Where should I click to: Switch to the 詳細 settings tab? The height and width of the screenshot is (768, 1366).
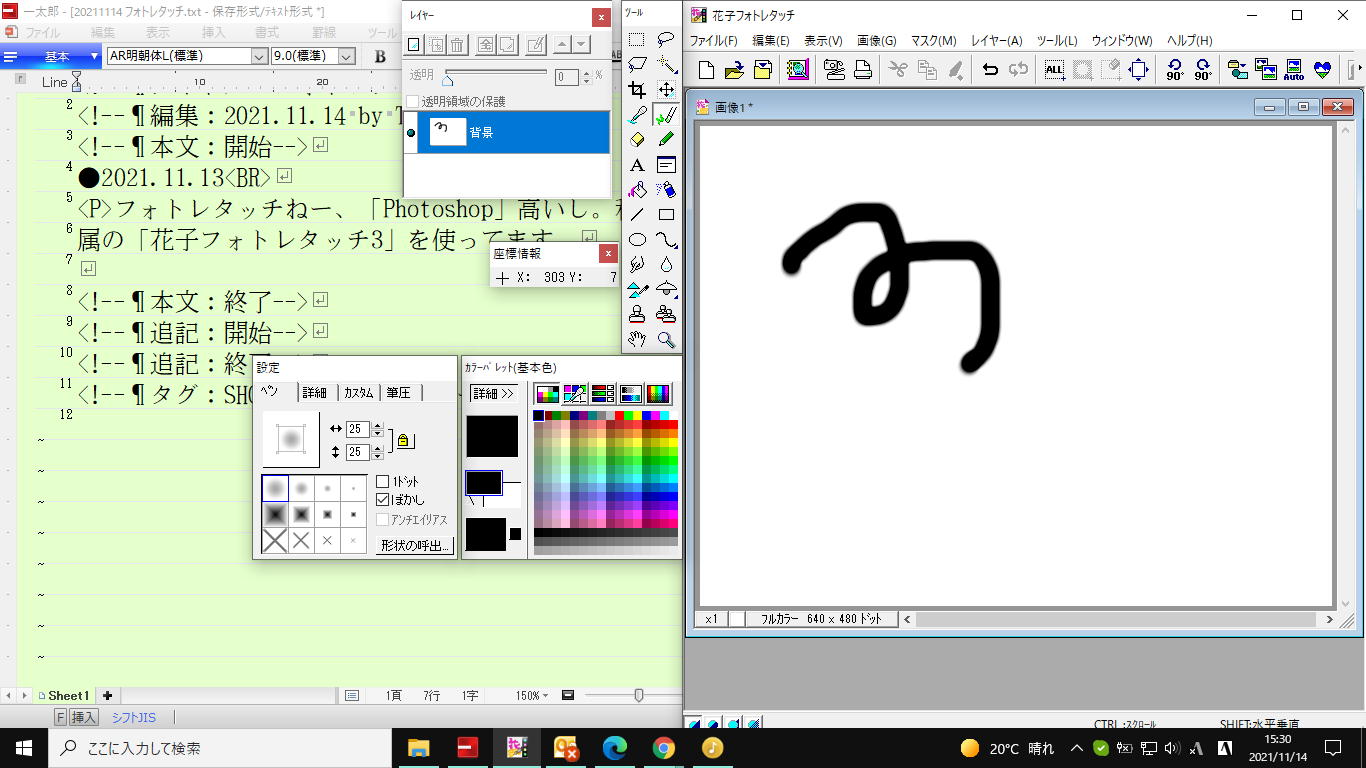(x=314, y=393)
